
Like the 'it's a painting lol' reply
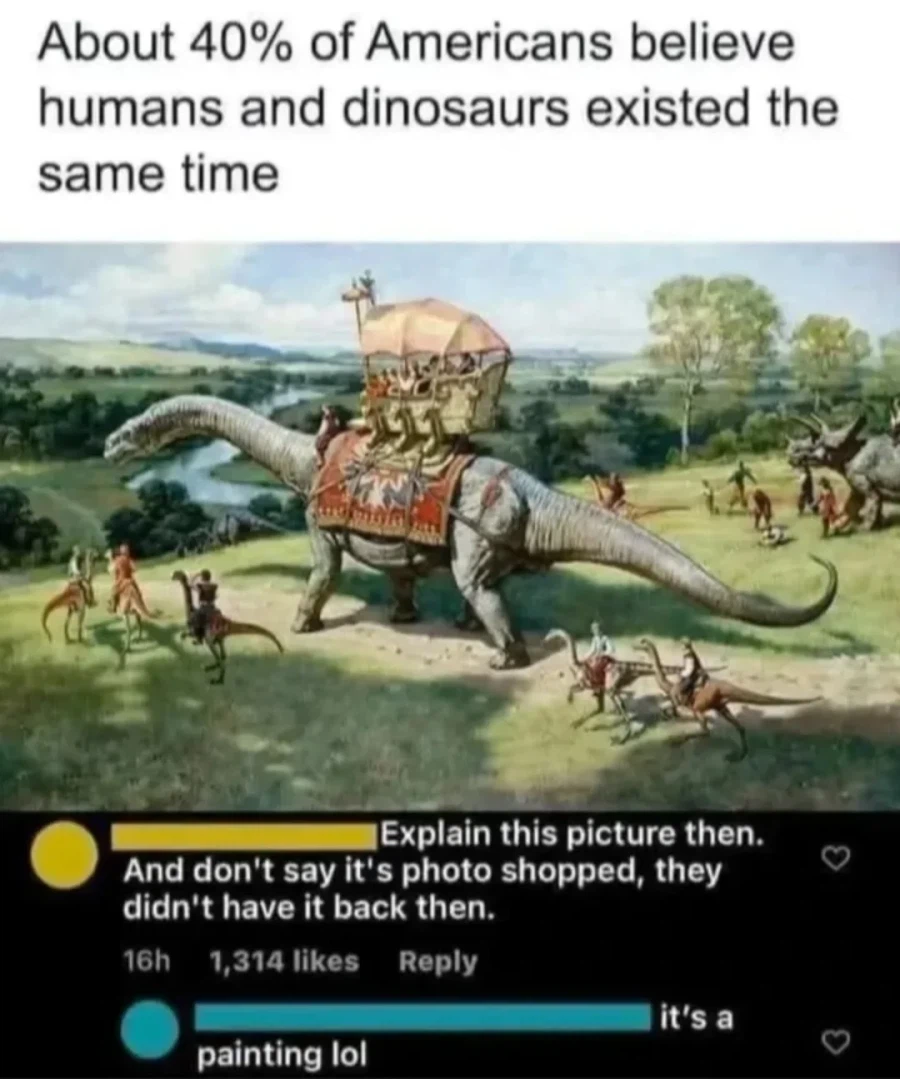pos(837,1043)
